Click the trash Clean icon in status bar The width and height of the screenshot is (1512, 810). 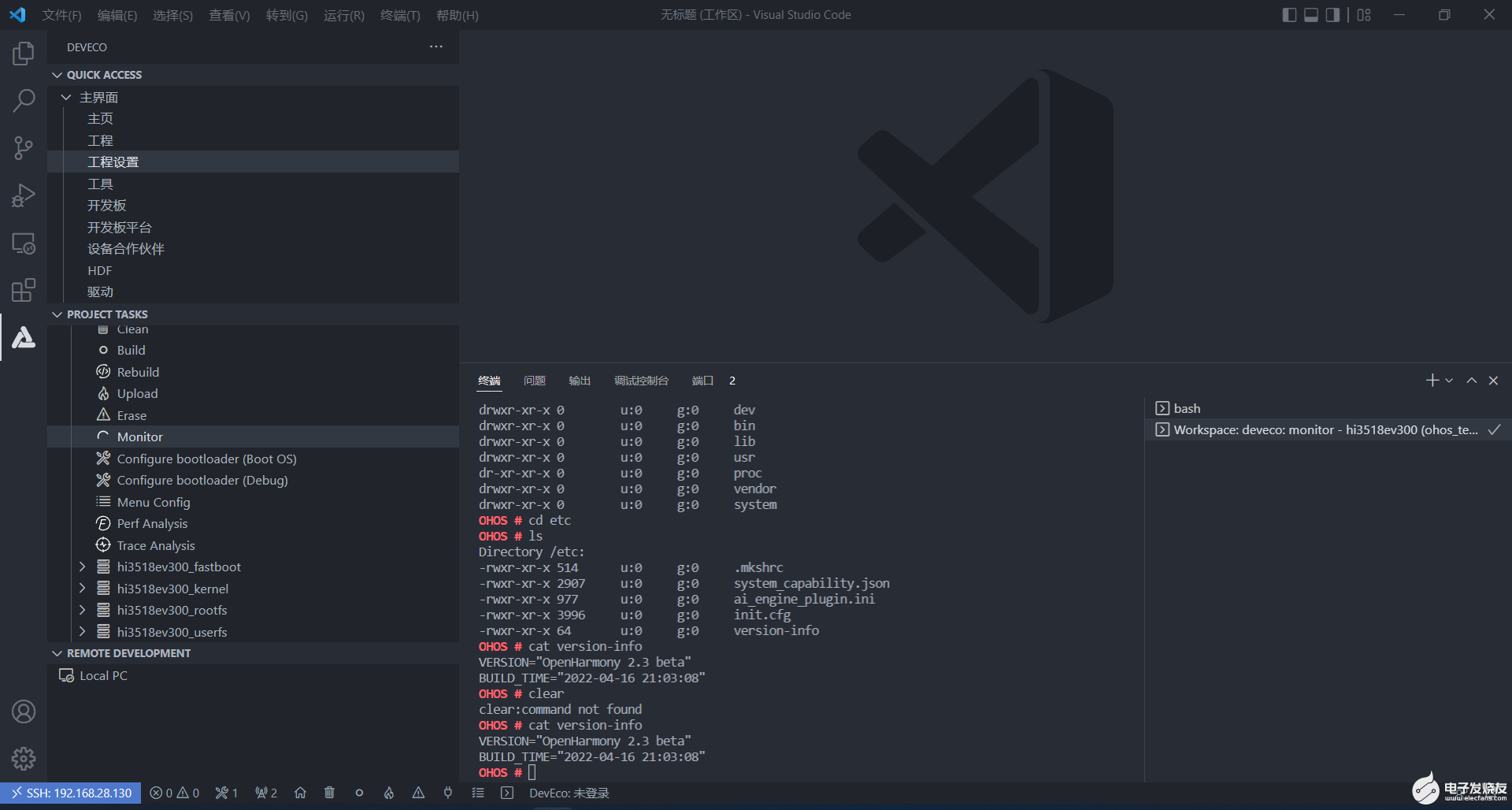click(329, 793)
